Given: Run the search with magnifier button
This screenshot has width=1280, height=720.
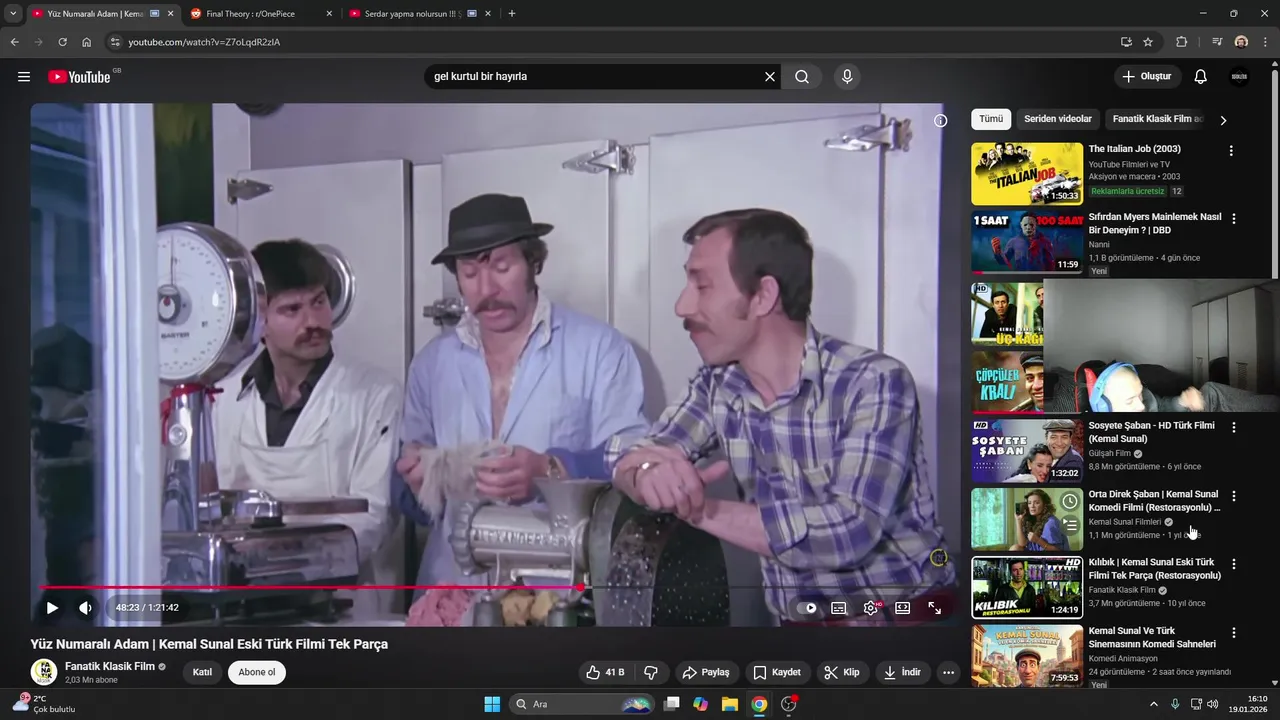Looking at the screenshot, I should pos(802,77).
